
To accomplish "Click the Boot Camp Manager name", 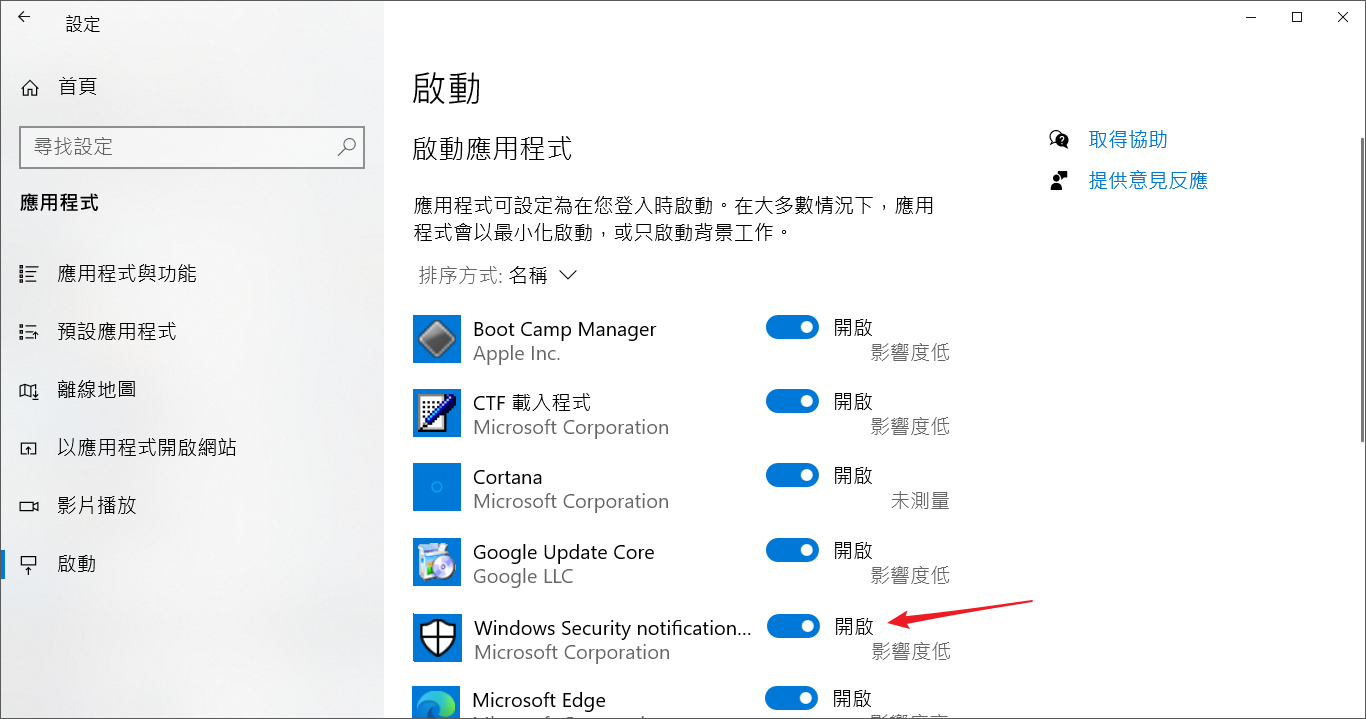I will pos(565,329).
